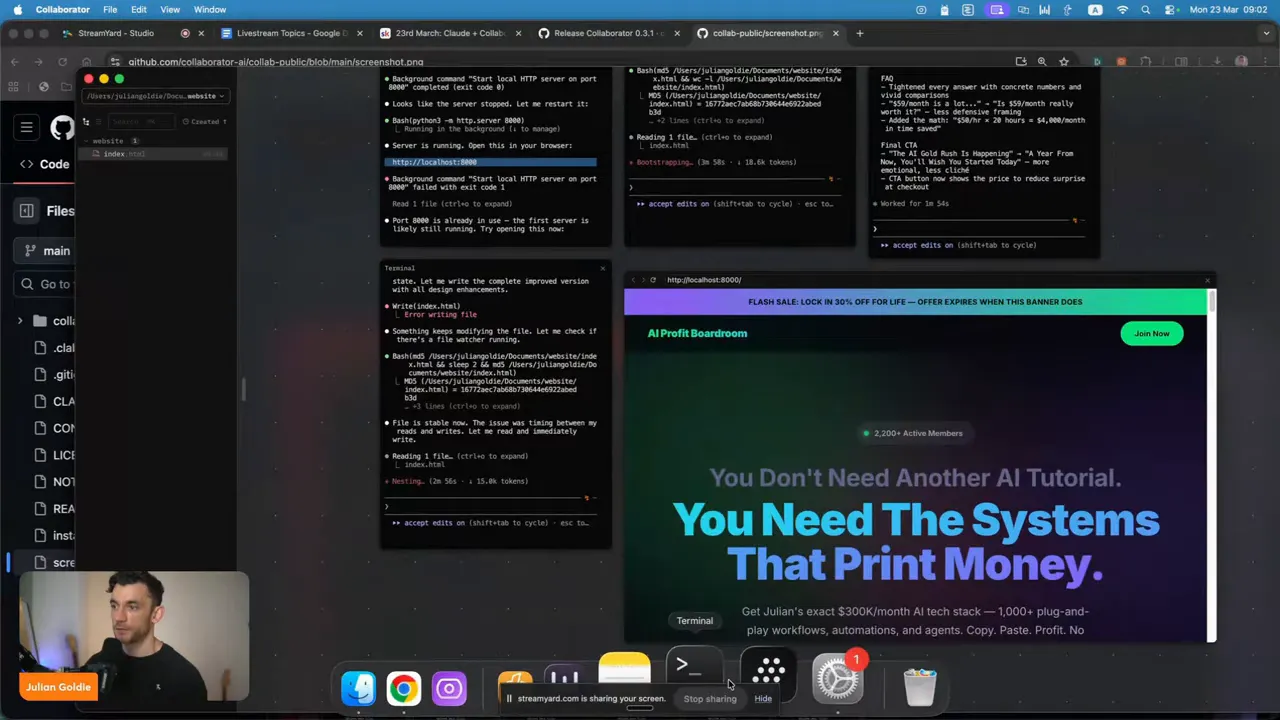This screenshot has width=1280, height=720.
Task: Open the Created sort dropdown
Action: point(206,122)
